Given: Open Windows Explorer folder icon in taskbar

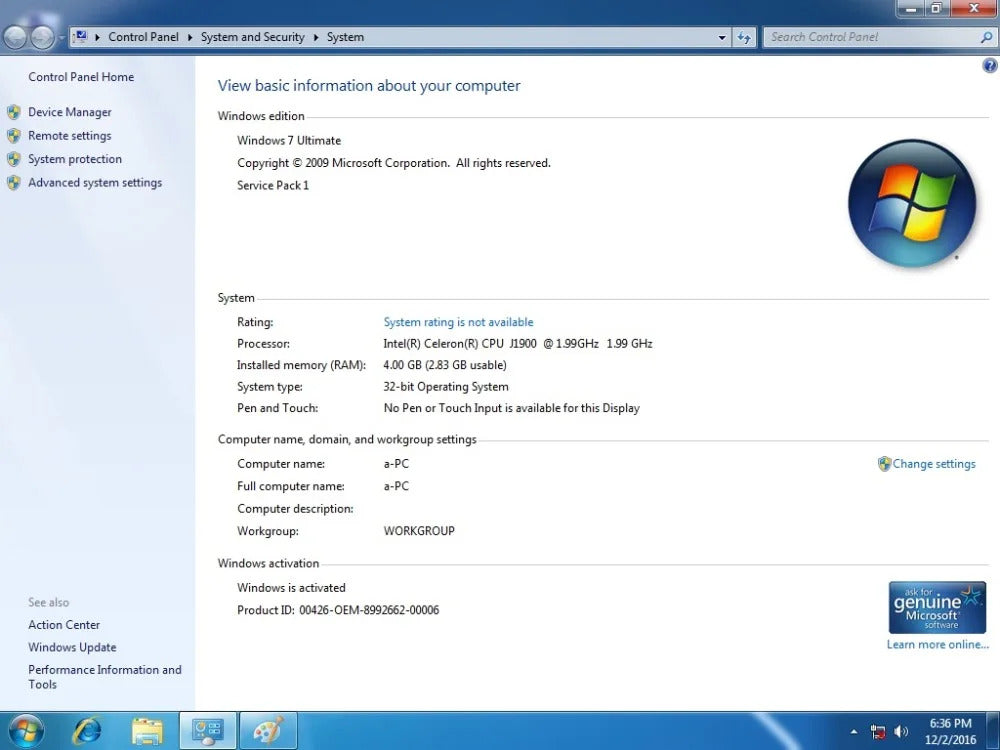Looking at the screenshot, I should [x=147, y=730].
